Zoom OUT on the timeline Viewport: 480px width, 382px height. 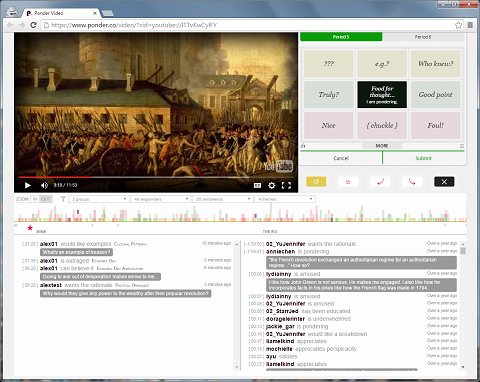tap(45, 199)
